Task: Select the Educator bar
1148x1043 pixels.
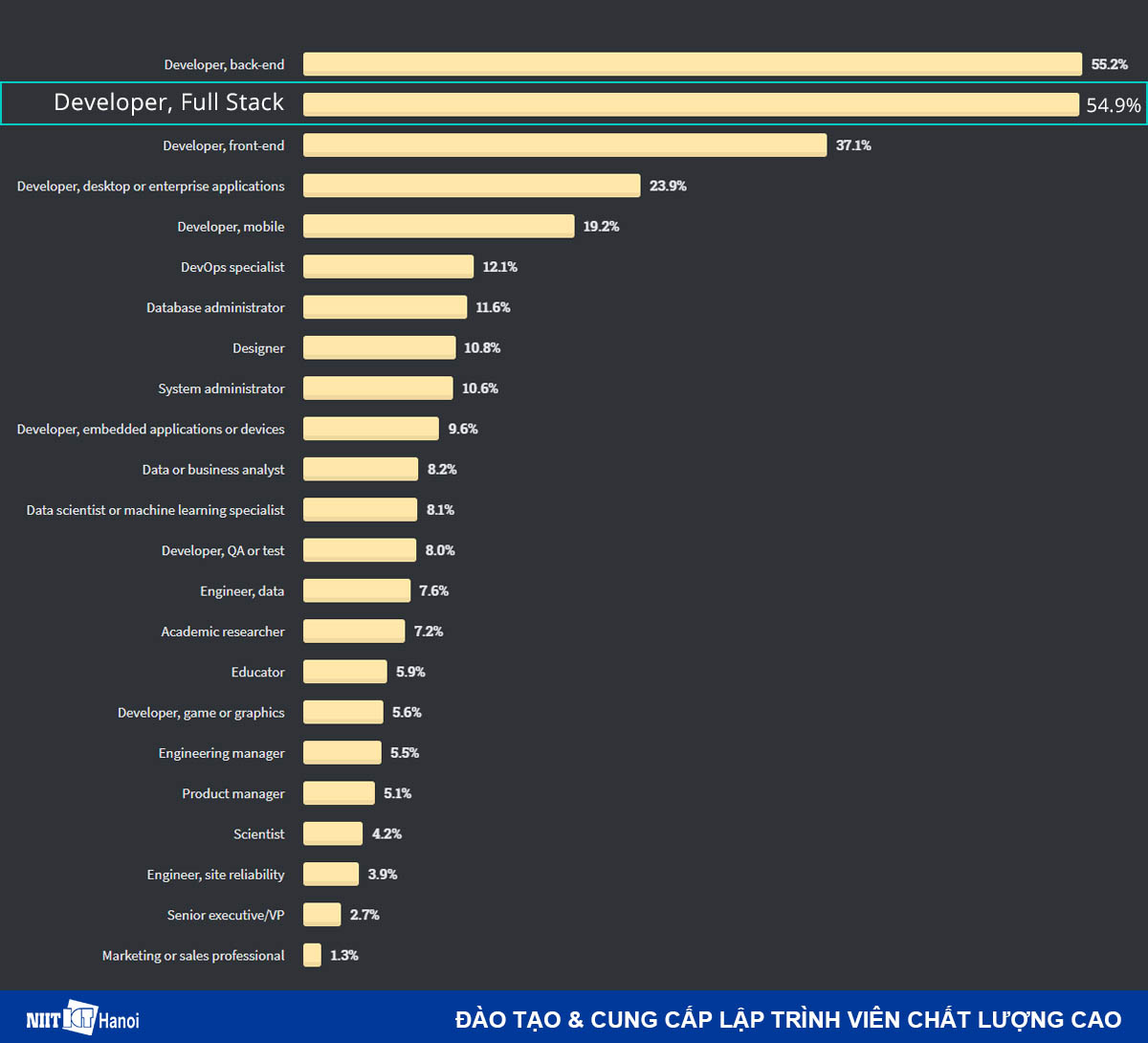Action: point(344,672)
